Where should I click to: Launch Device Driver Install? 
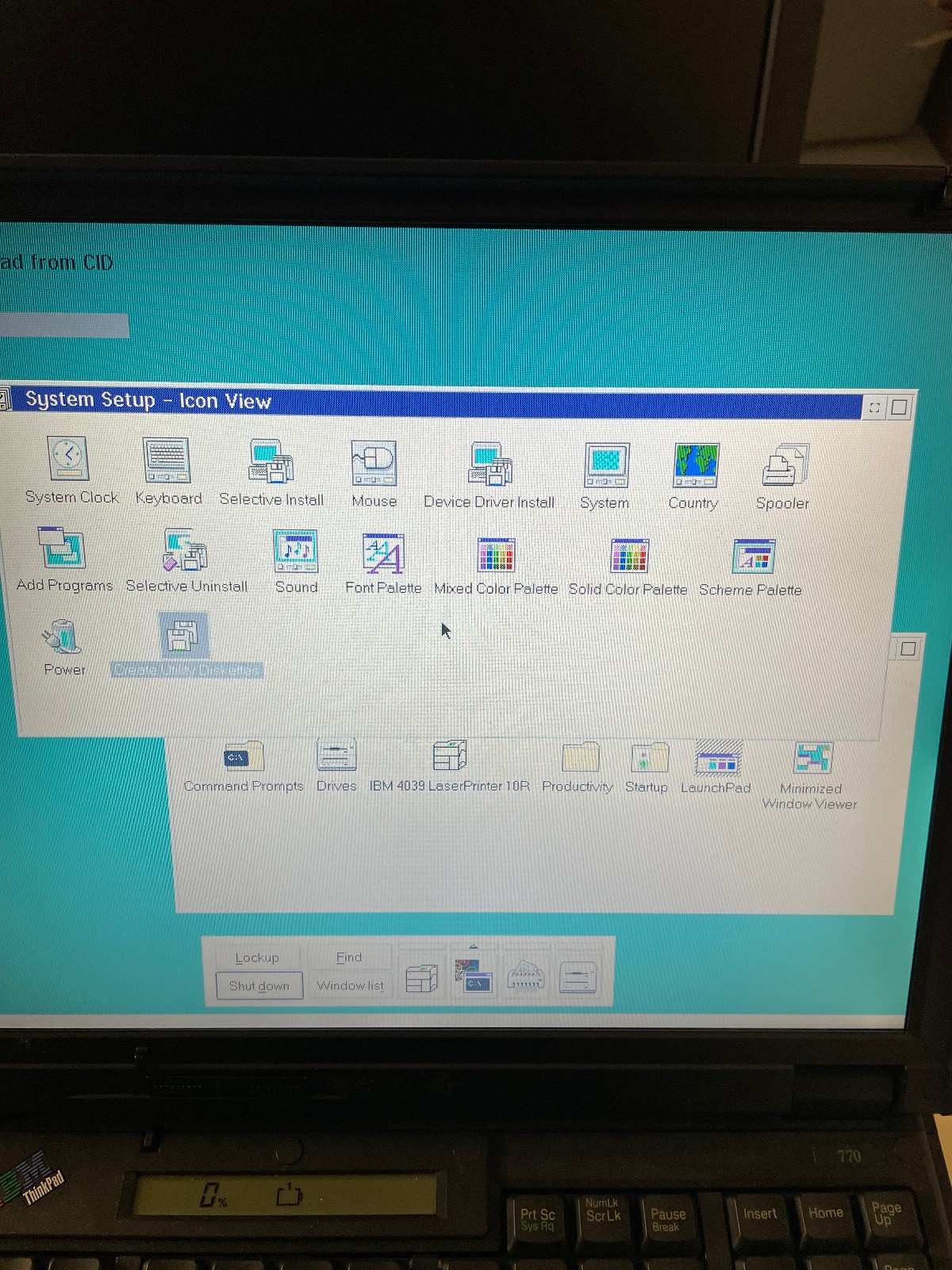[490, 464]
